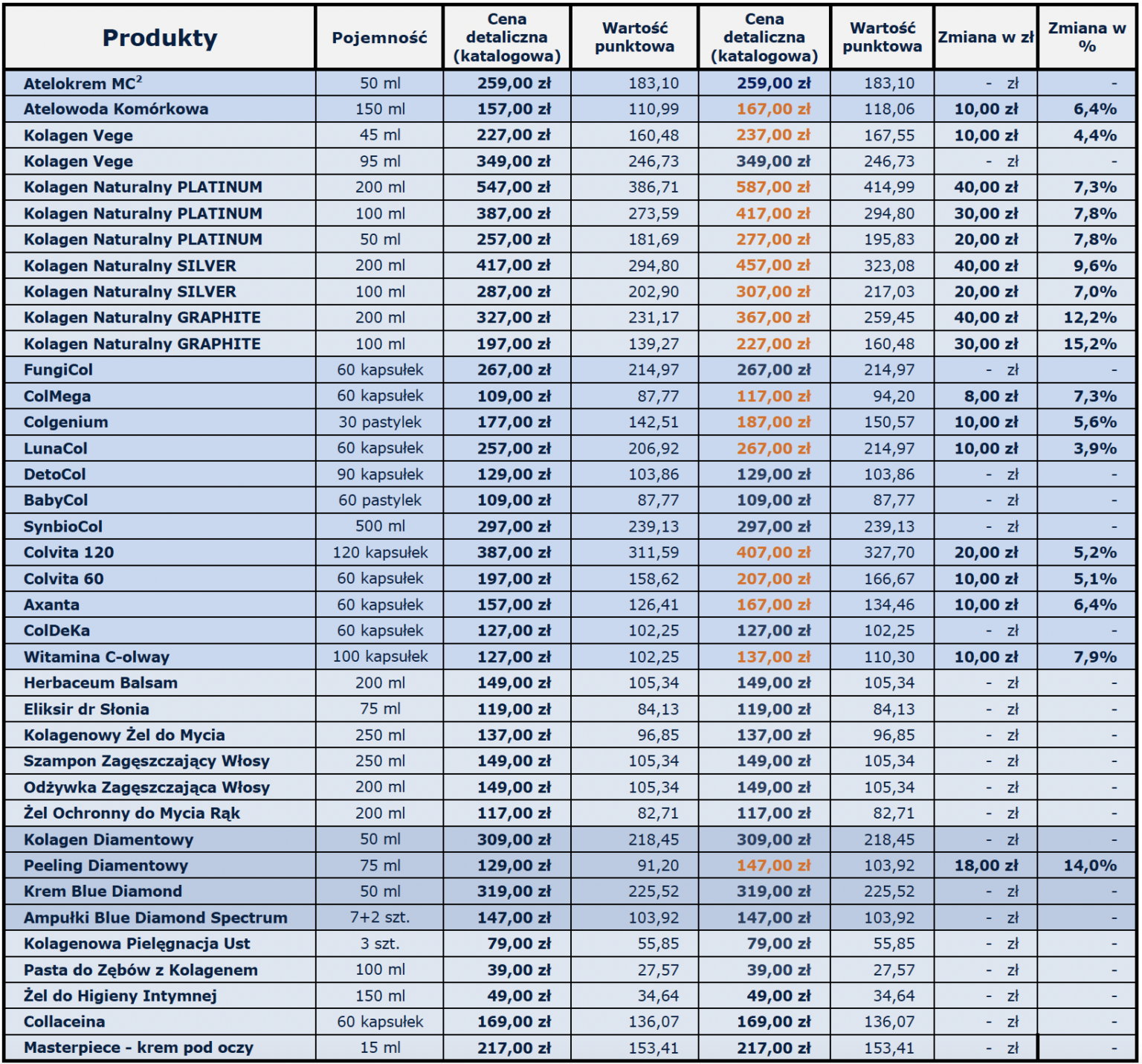
Task: Click the 'Zmiana w zł' header
Action: (x=985, y=38)
